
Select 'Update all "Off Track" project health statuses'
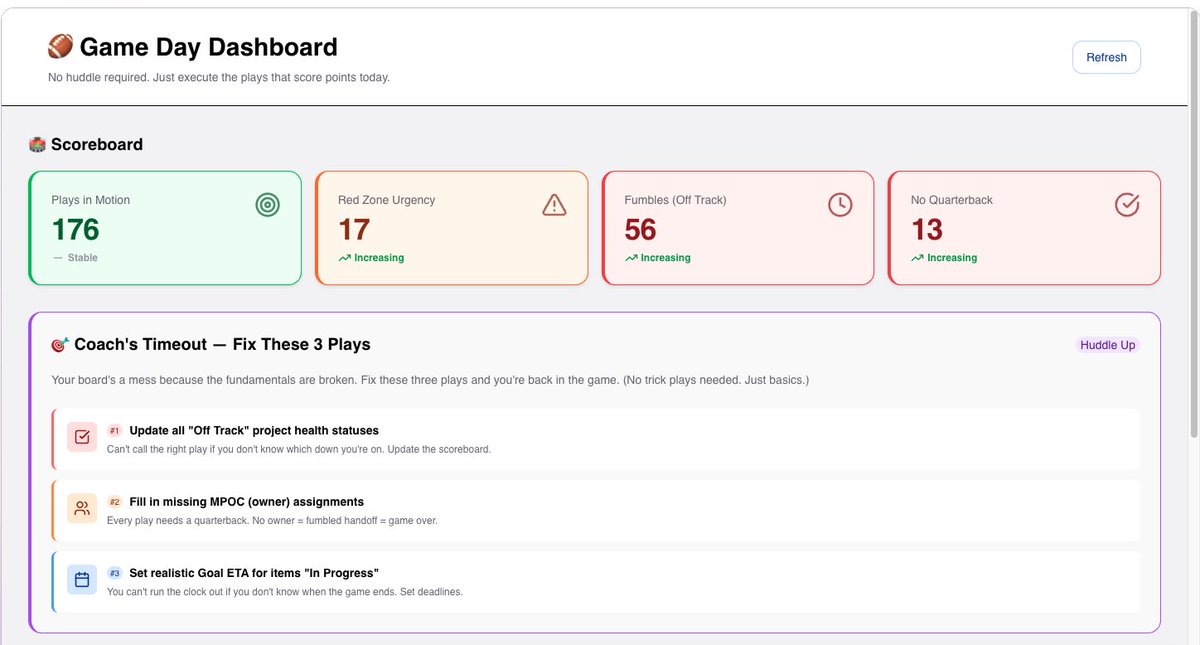254,431
